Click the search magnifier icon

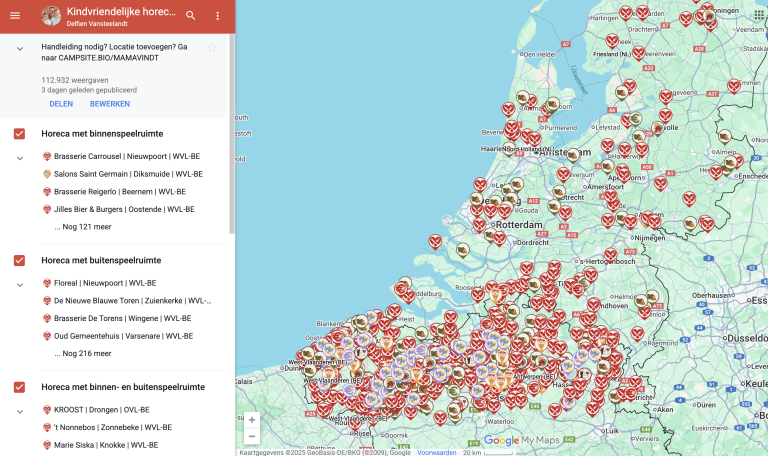(x=191, y=16)
